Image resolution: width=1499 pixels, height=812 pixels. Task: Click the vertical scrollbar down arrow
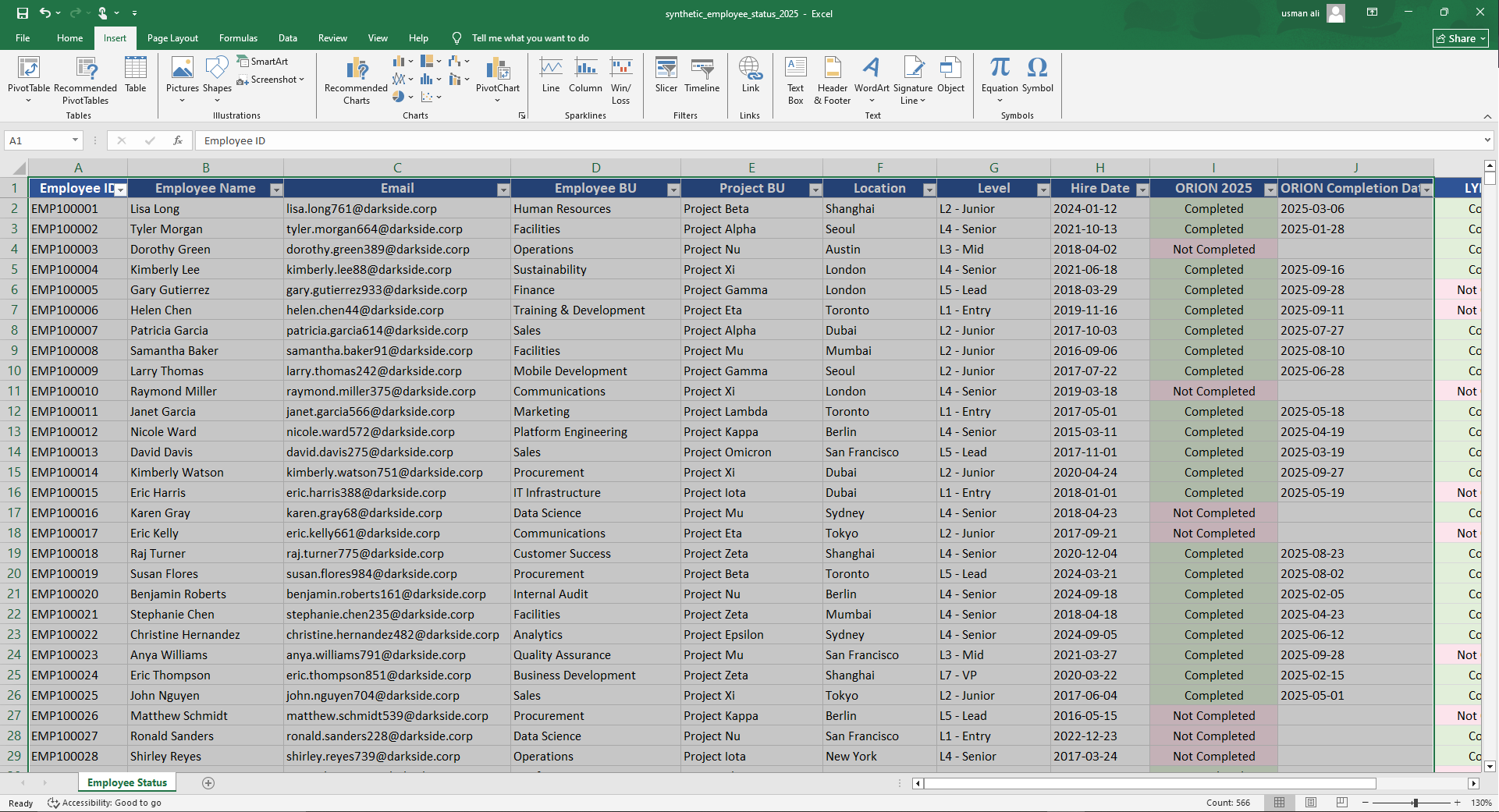[x=1490, y=767]
